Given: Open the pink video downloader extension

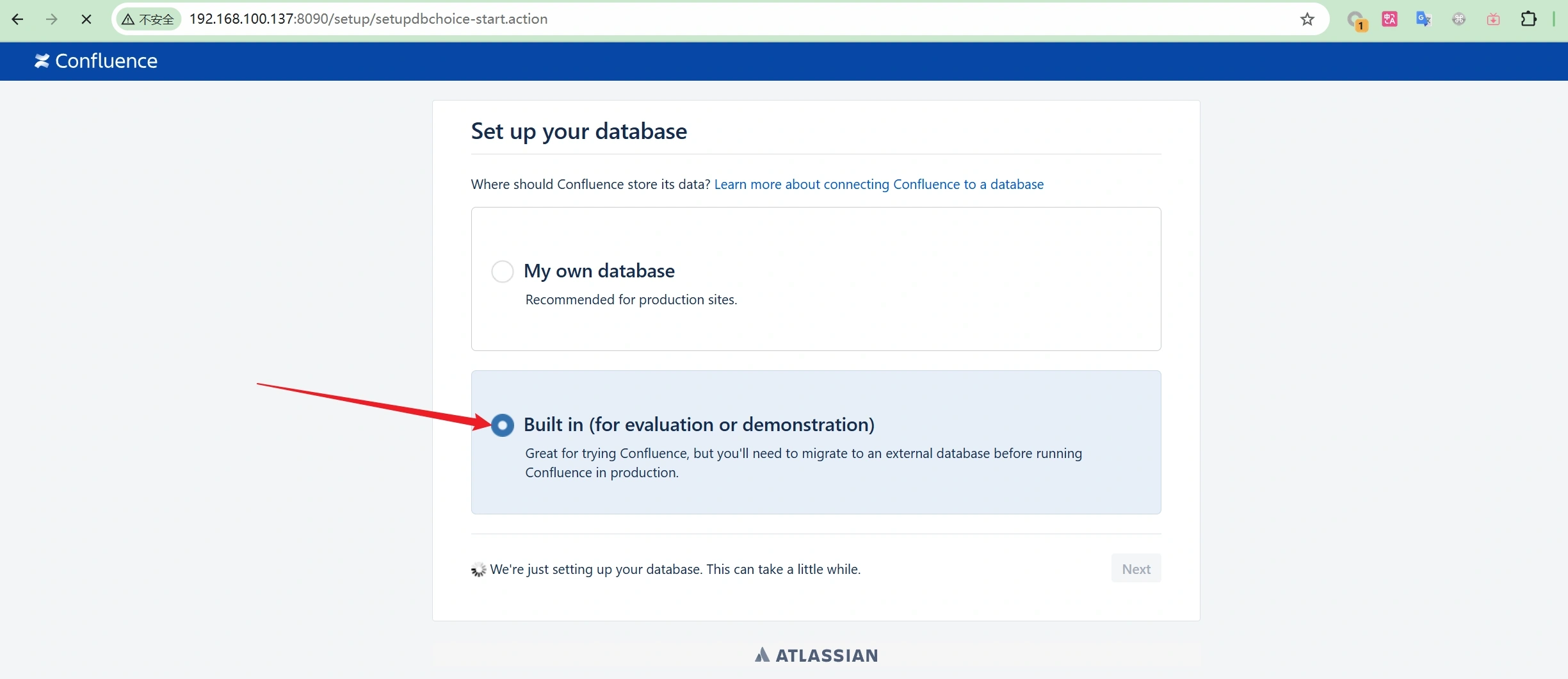Looking at the screenshot, I should (x=1493, y=19).
